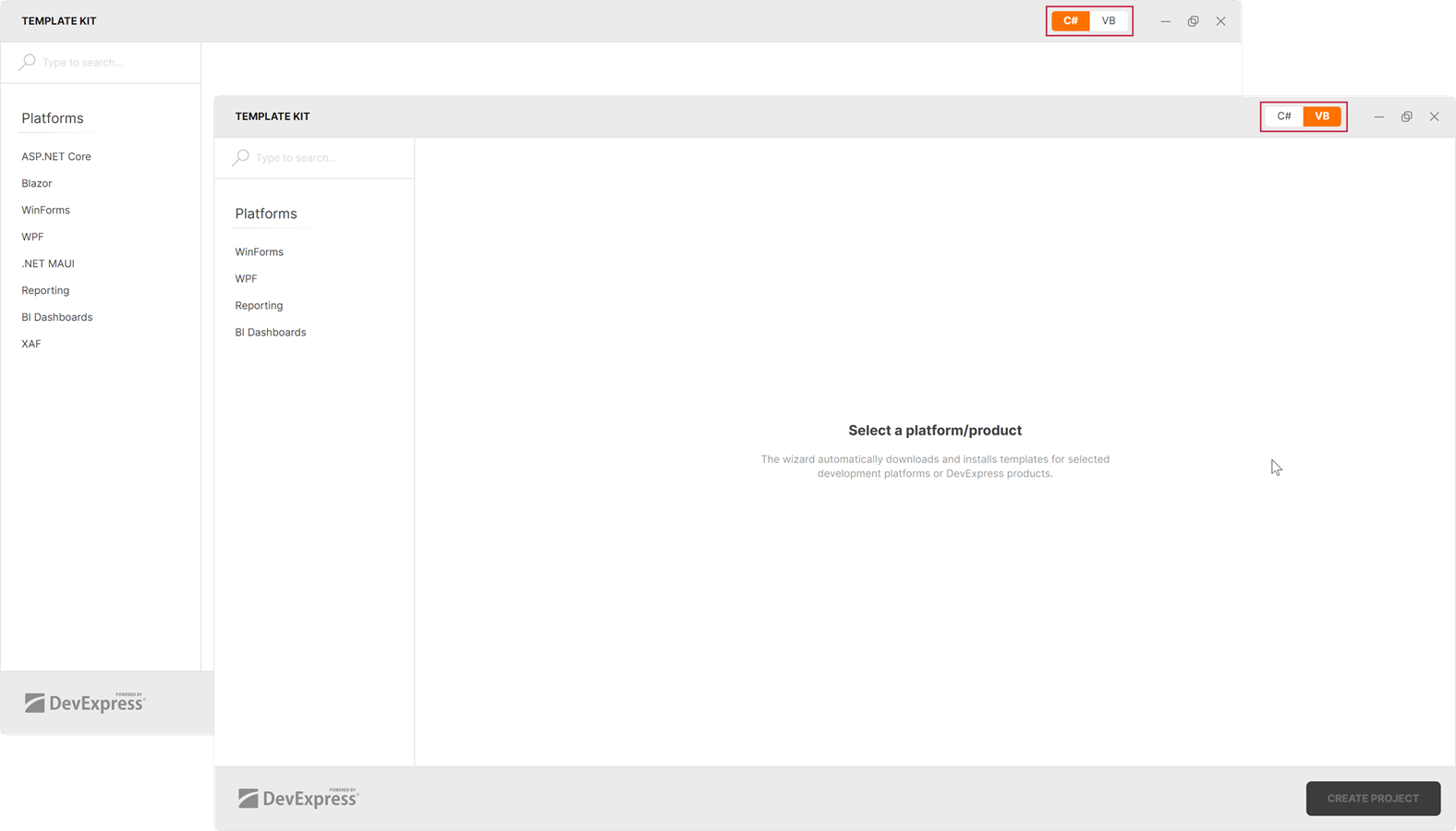The height and width of the screenshot is (831, 1456).
Task: Click the Platforms heading in back window
Action: 53,119
